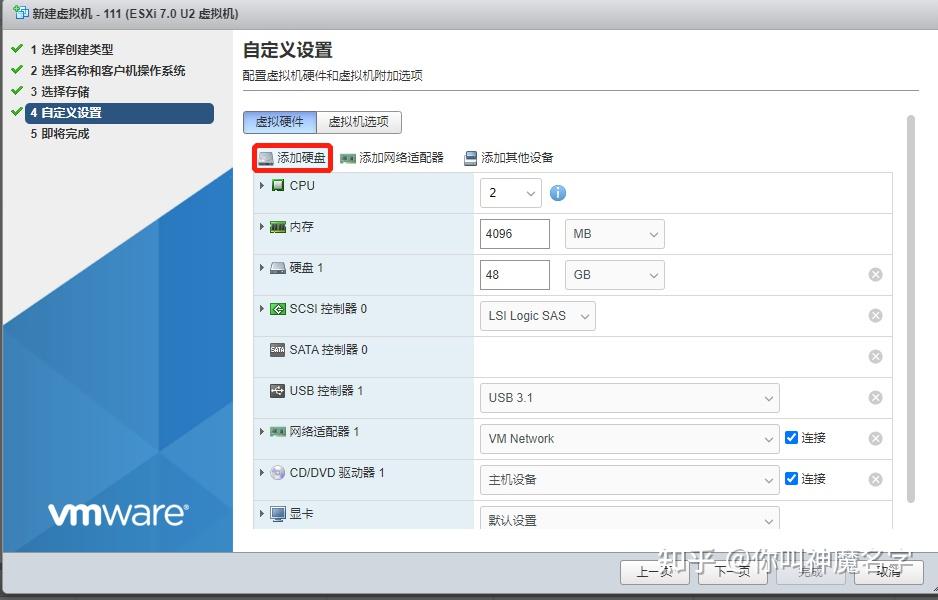Click the network adapter 1 icon
The image size is (938, 600).
click(x=278, y=431)
